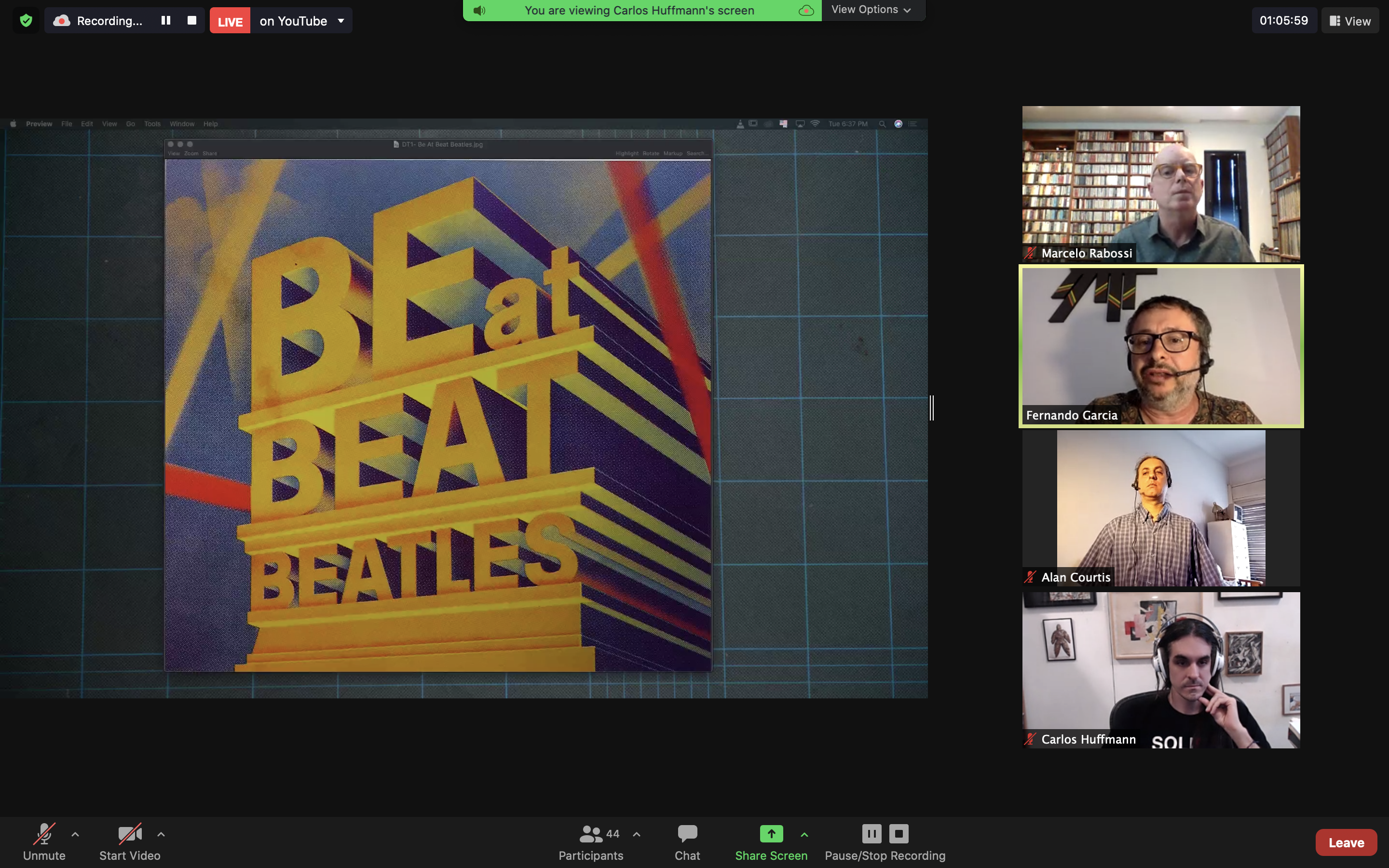Expand share options arrow beside Share Screen

pos(804,834)
